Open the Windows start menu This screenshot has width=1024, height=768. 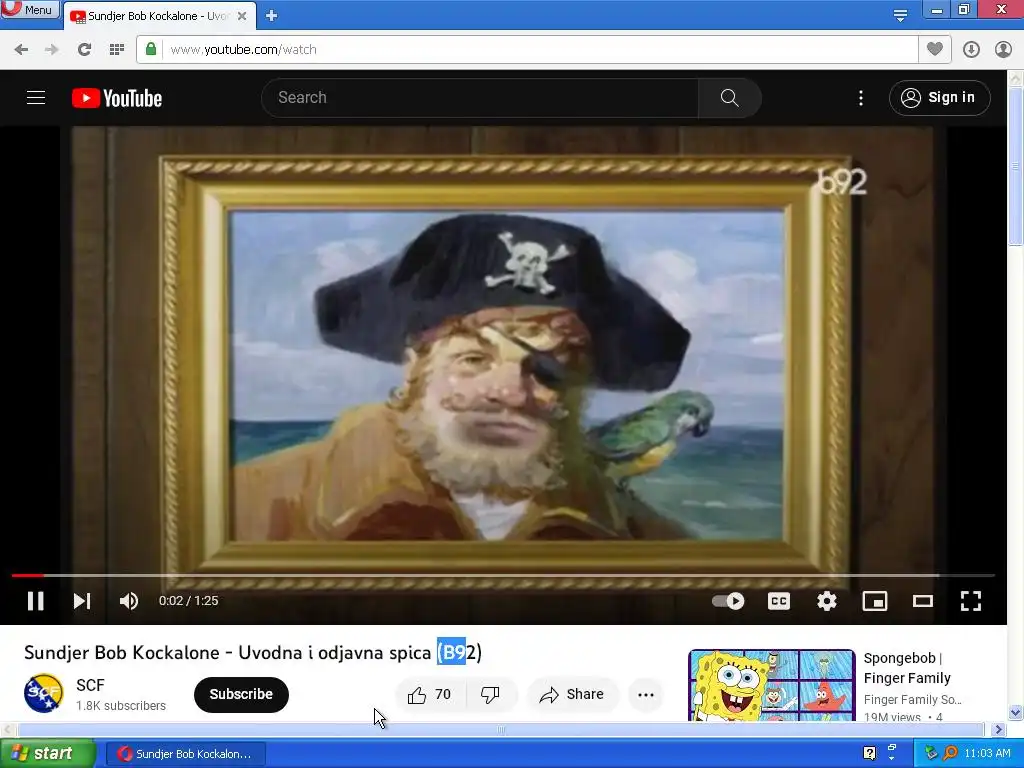(47, 754)
